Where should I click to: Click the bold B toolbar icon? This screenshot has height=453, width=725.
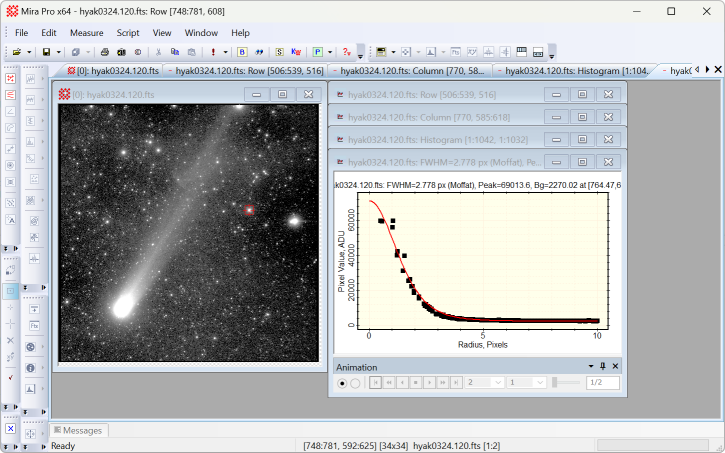[243, 51]
